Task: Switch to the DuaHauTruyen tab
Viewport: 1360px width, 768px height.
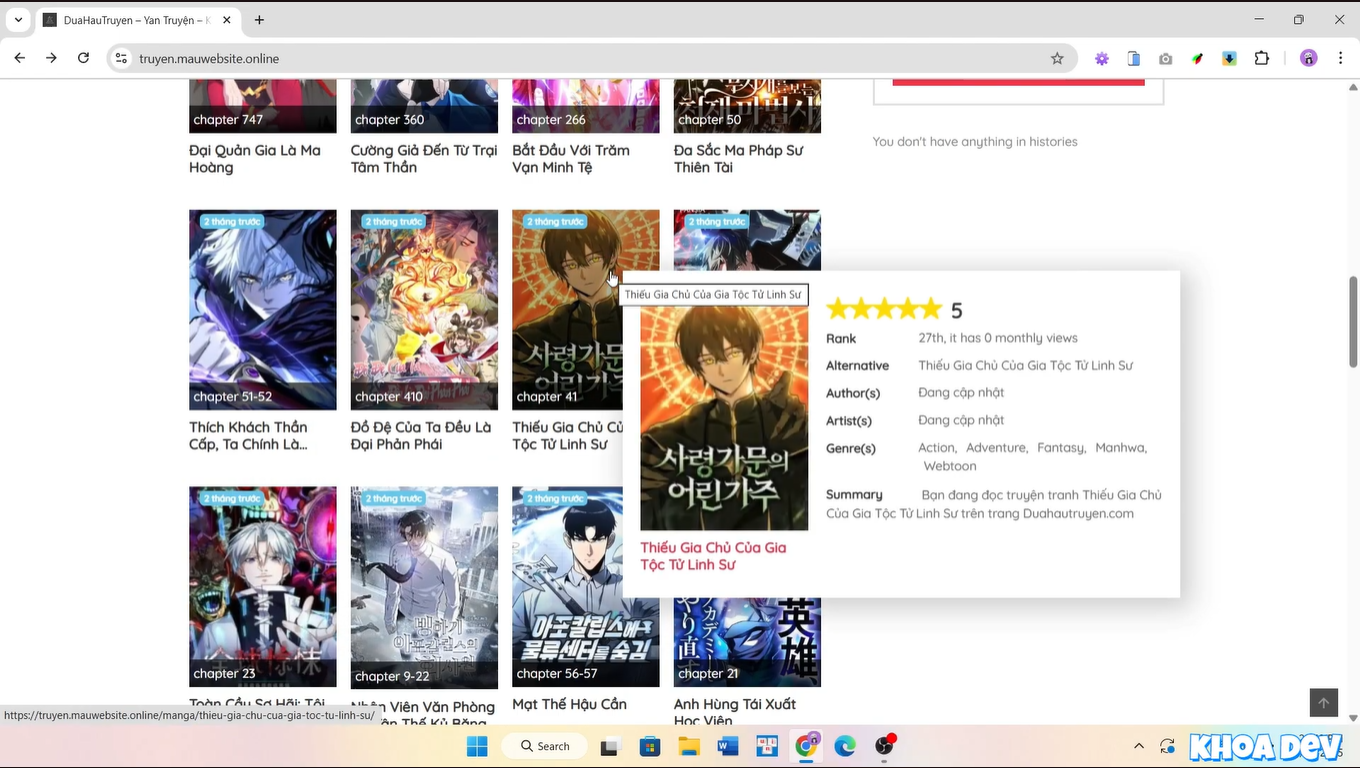Action: click(x=137, y=20)
